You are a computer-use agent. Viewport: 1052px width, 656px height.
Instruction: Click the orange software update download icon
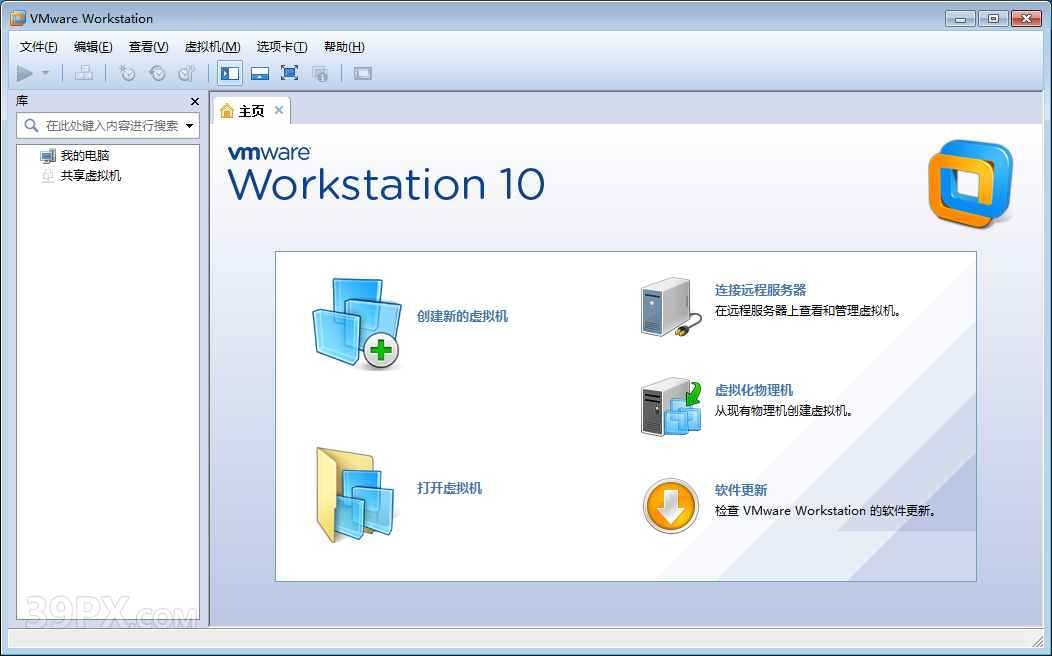(x=671, y=506)
